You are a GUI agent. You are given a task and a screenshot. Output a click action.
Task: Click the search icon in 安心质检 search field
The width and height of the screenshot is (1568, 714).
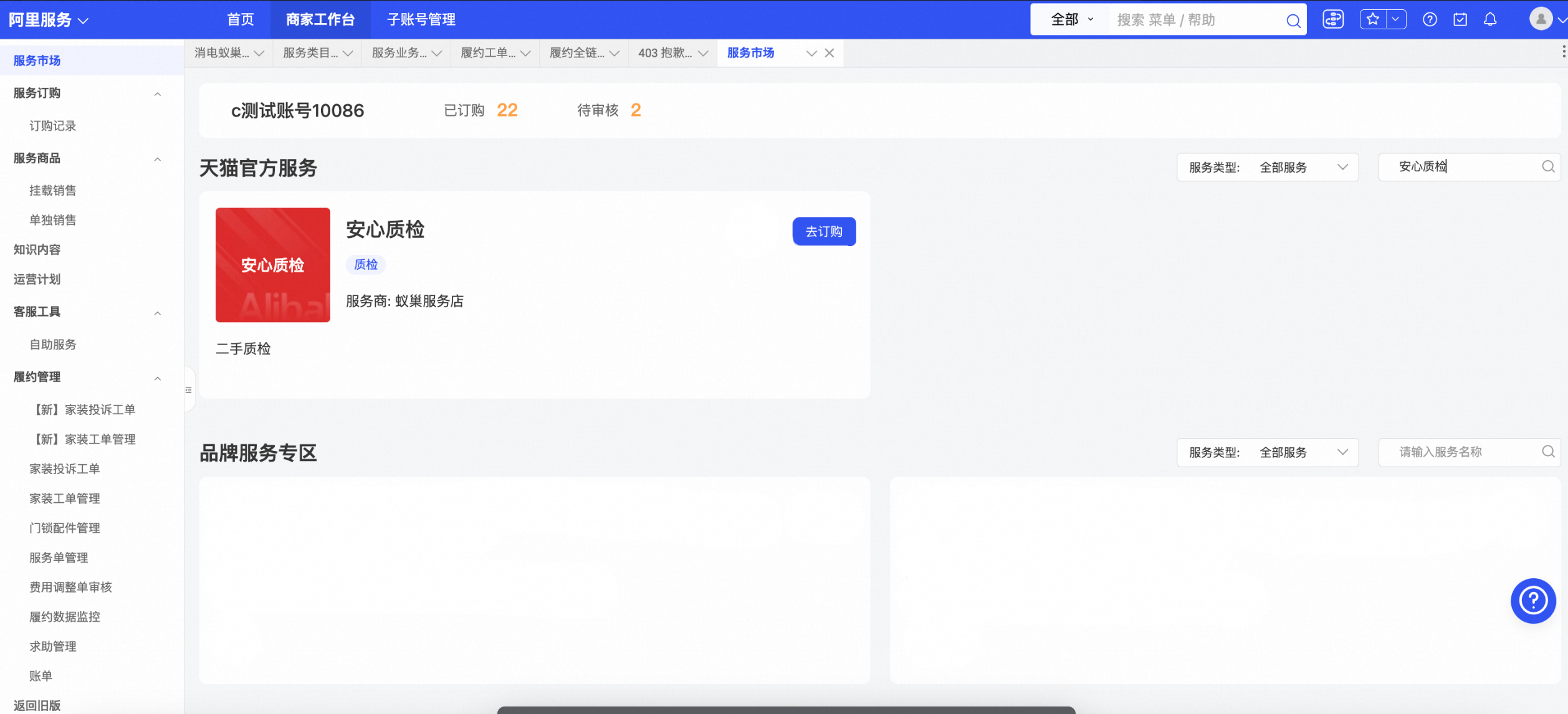pyautogui.click(x=1548, y=166)
